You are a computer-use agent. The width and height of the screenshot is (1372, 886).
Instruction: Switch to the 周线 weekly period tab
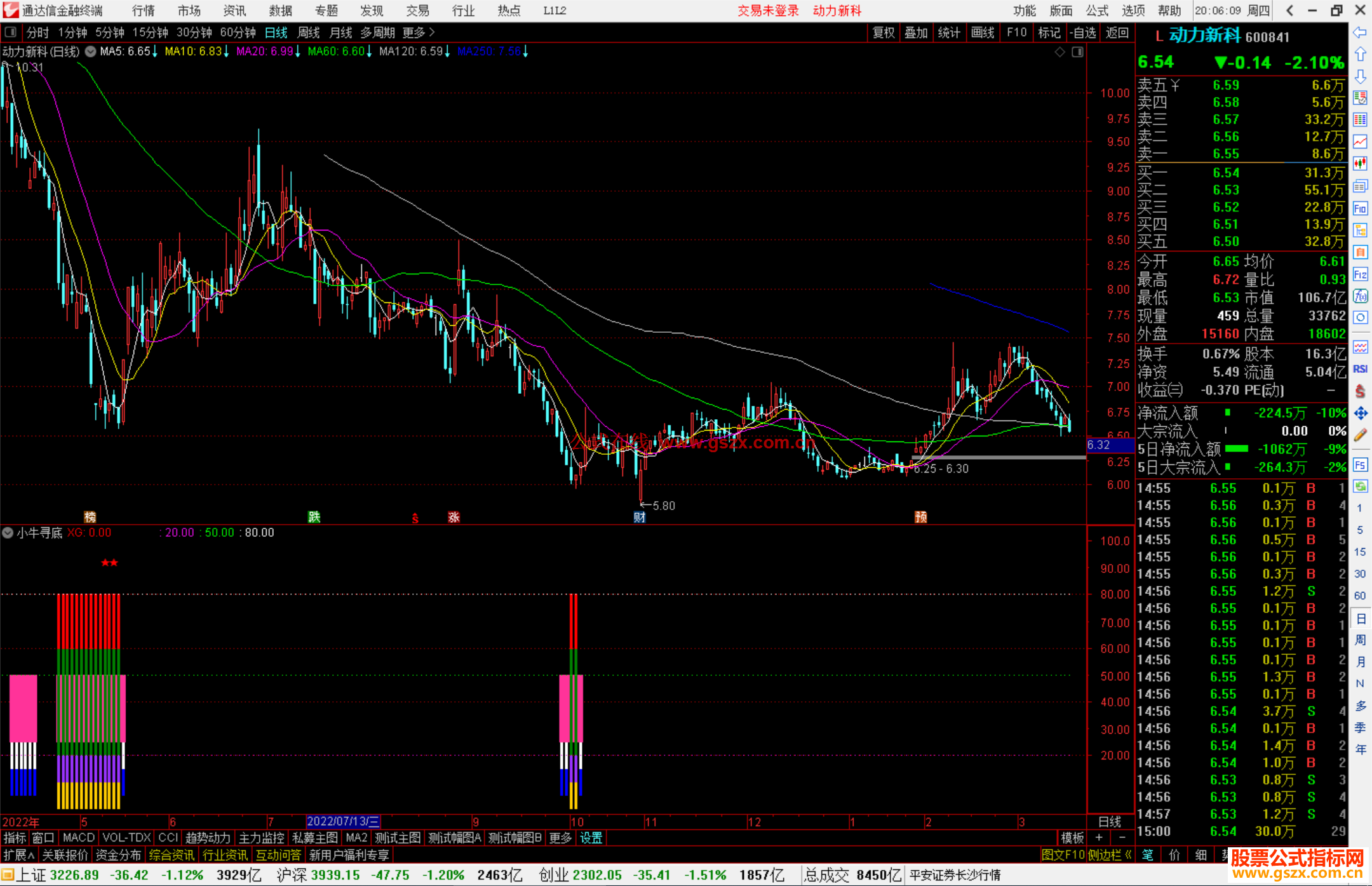[309, 32]
